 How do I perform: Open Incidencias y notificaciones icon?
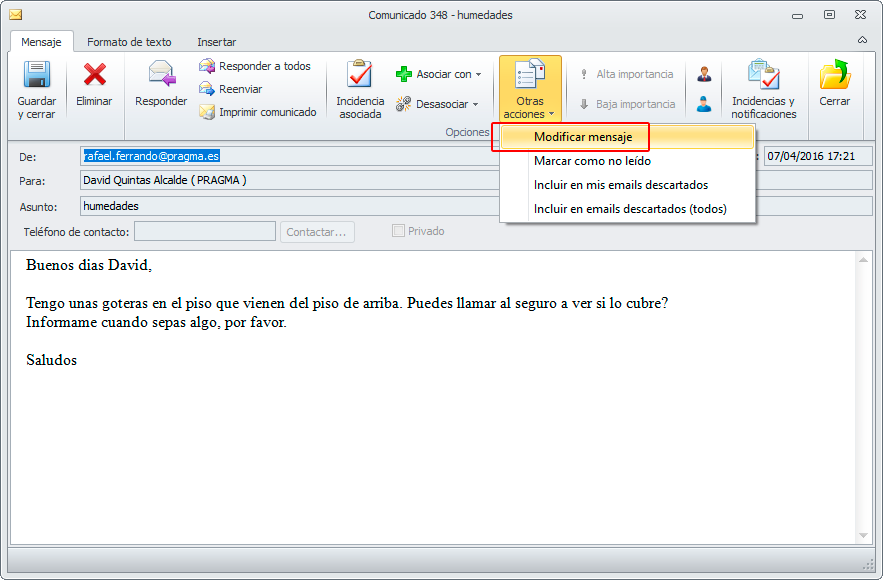click(x=764, y=74)
